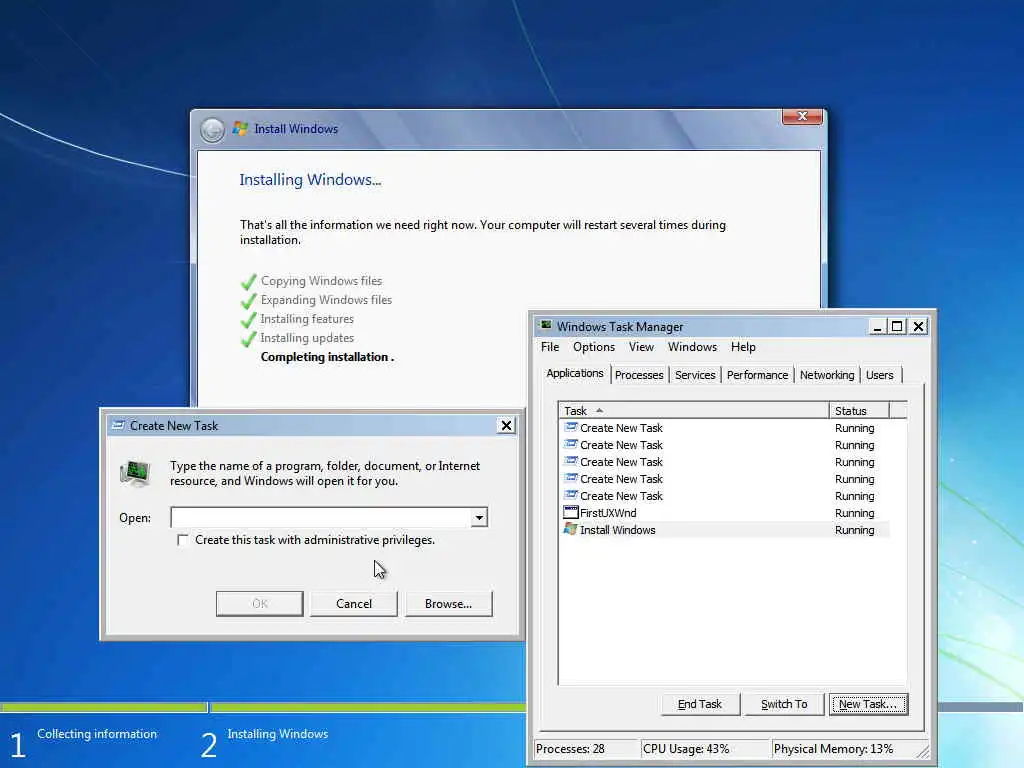1024x768 pixels.
Task: Close the Create New Task dialog
Action: click(x=506, y=425)
